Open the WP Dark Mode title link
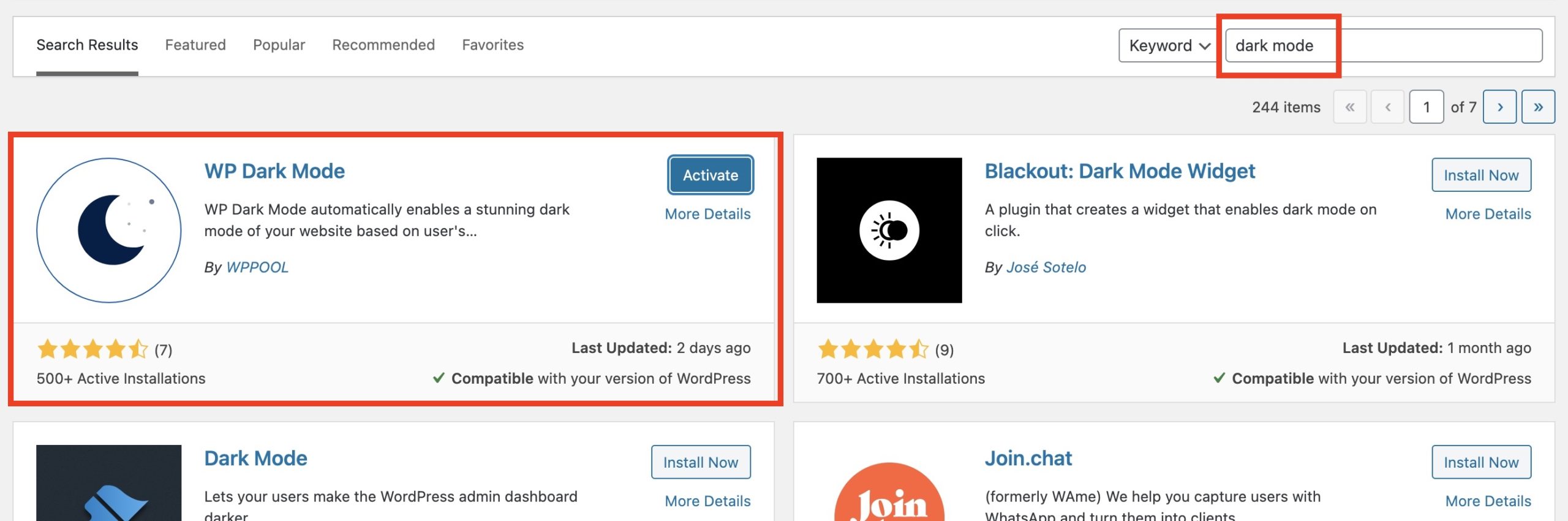 click(x=274, y=171)
